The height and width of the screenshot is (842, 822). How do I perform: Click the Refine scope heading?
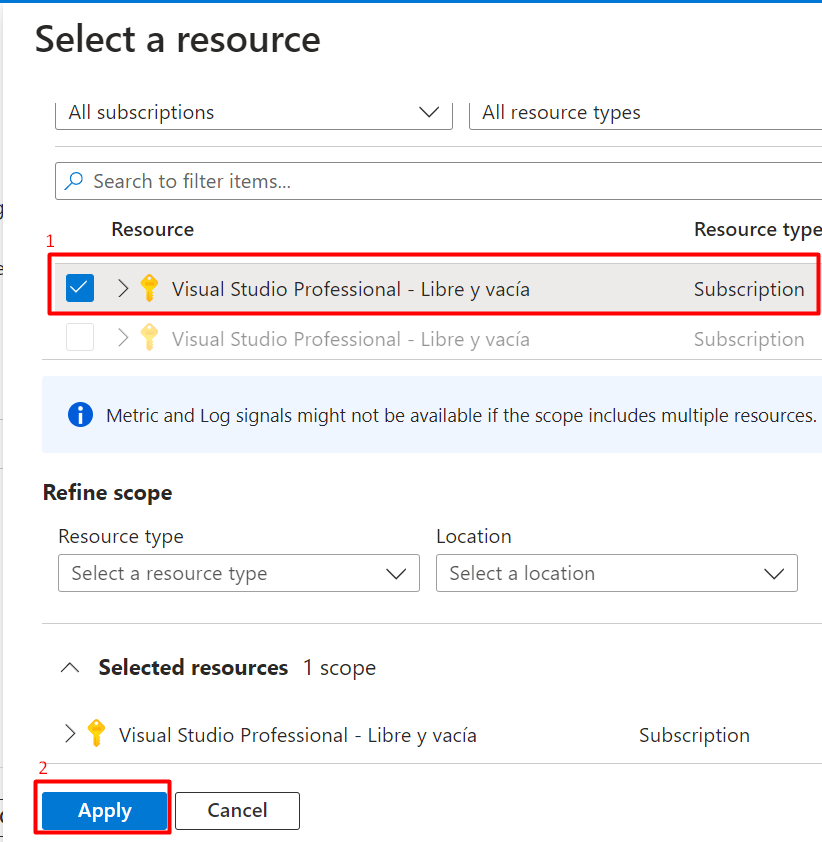(107, 492)
